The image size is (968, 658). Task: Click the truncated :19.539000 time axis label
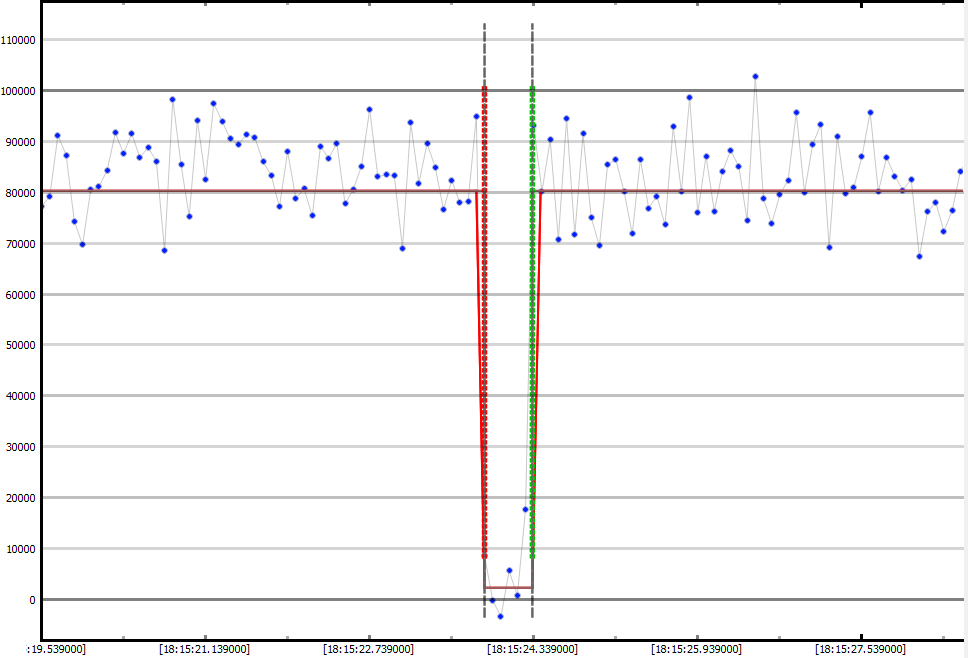(57, 649)
